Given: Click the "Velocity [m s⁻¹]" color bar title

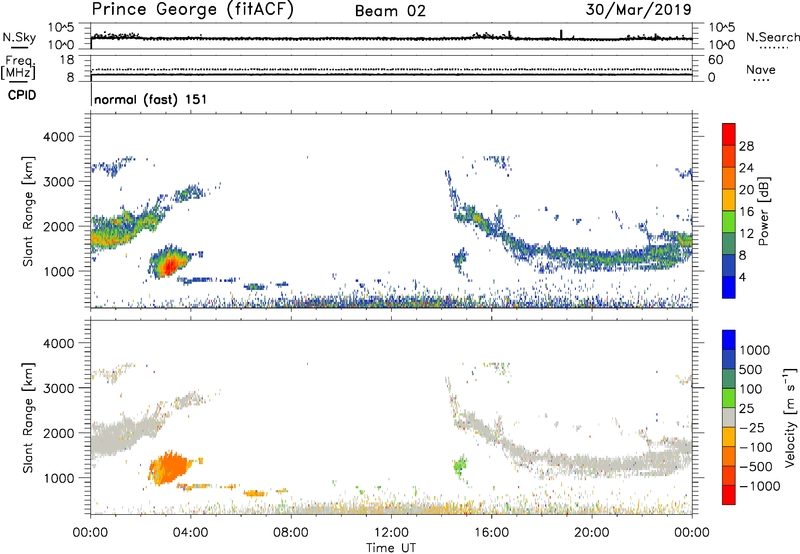Looking at the screenshot, I should (790, 418).
